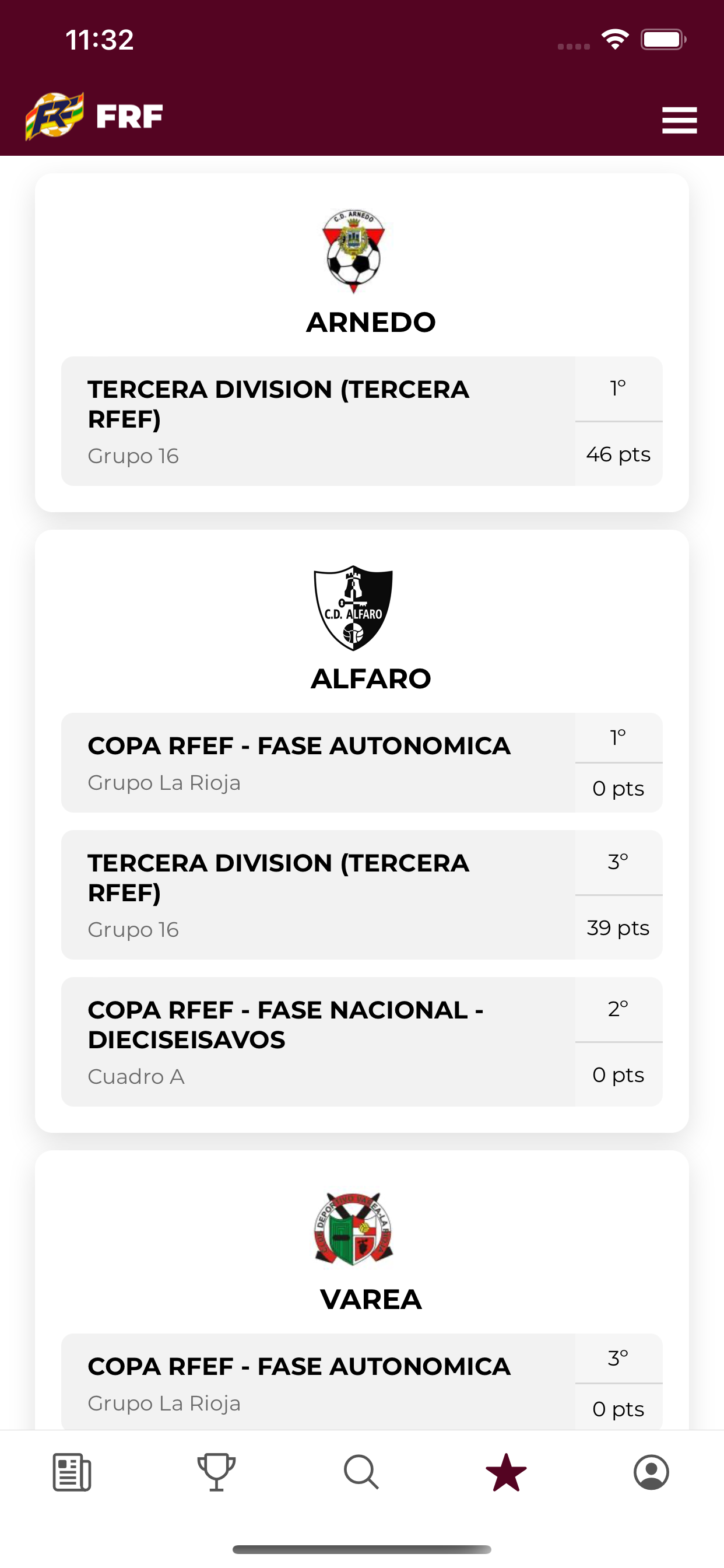Open the competitions trophy tab
This screenshot has width=724, height=1568.
217,1472
